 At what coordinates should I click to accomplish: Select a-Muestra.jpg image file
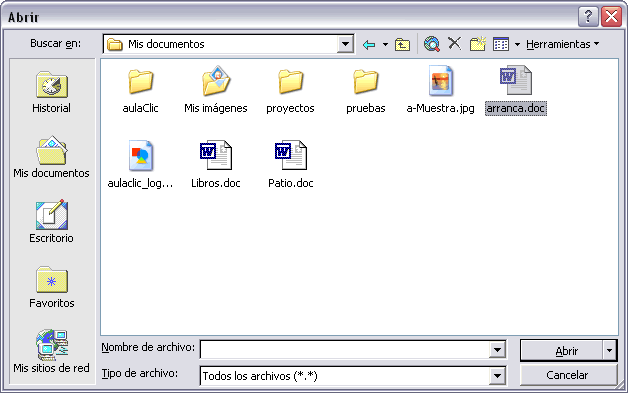tap(440, 91)
